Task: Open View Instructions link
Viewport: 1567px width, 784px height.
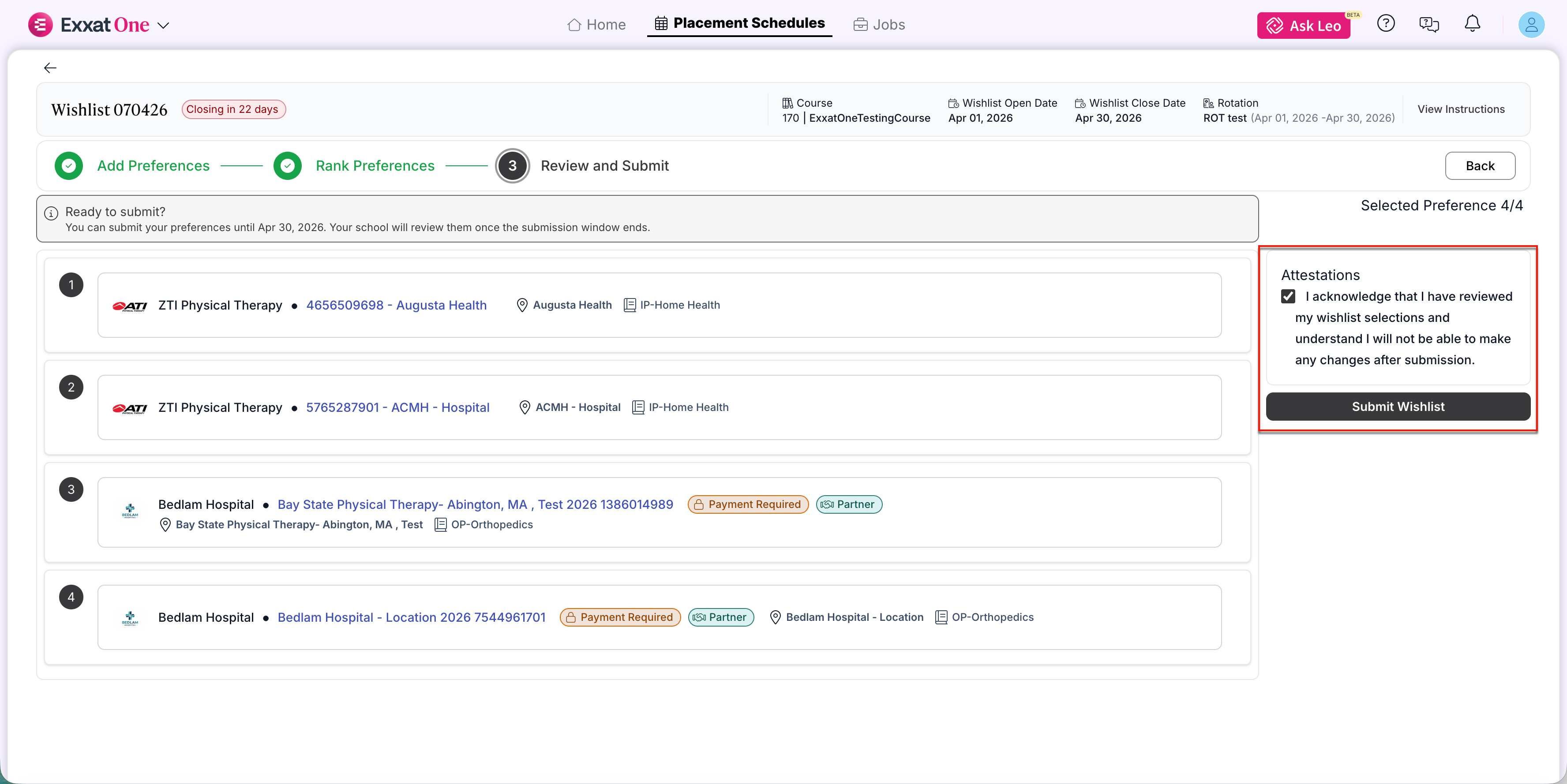Action: tap(1461, 109)
